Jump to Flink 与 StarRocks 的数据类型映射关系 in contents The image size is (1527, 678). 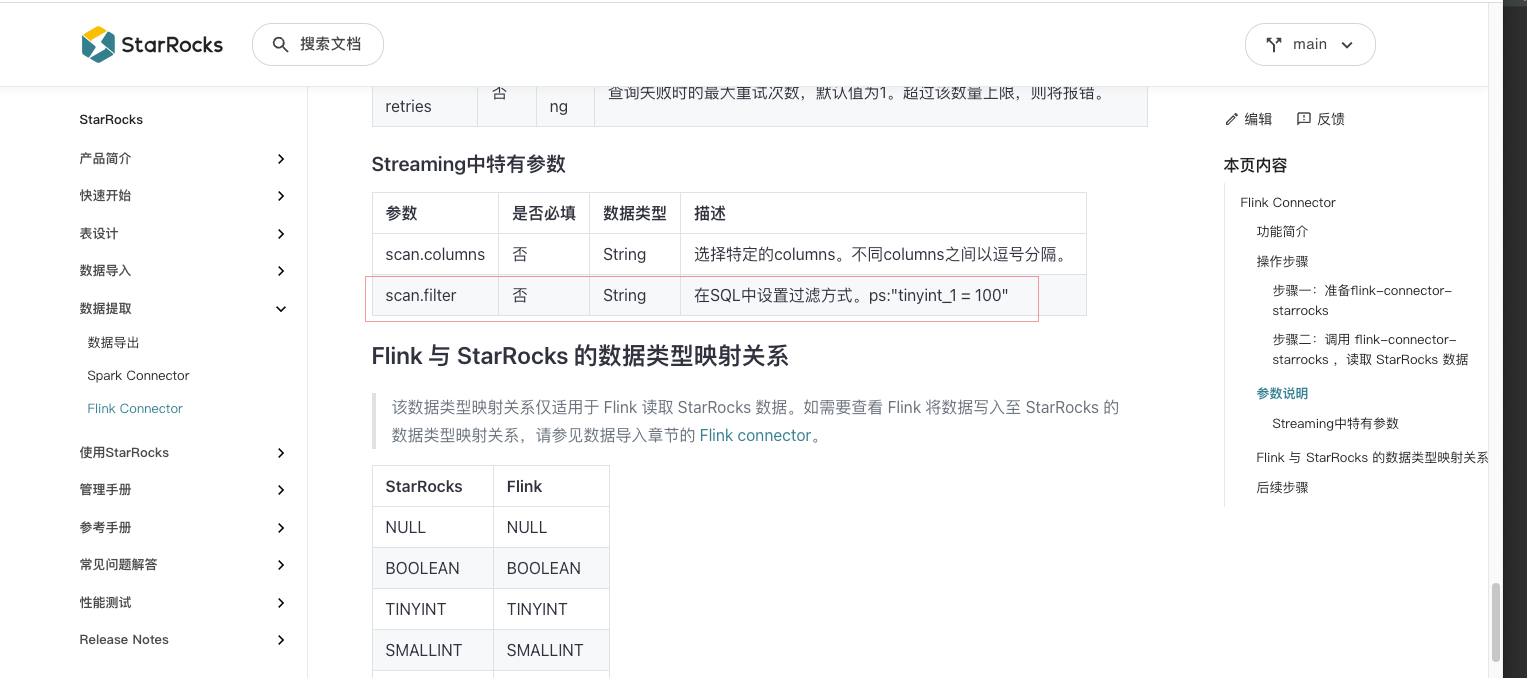point(1372,458)
